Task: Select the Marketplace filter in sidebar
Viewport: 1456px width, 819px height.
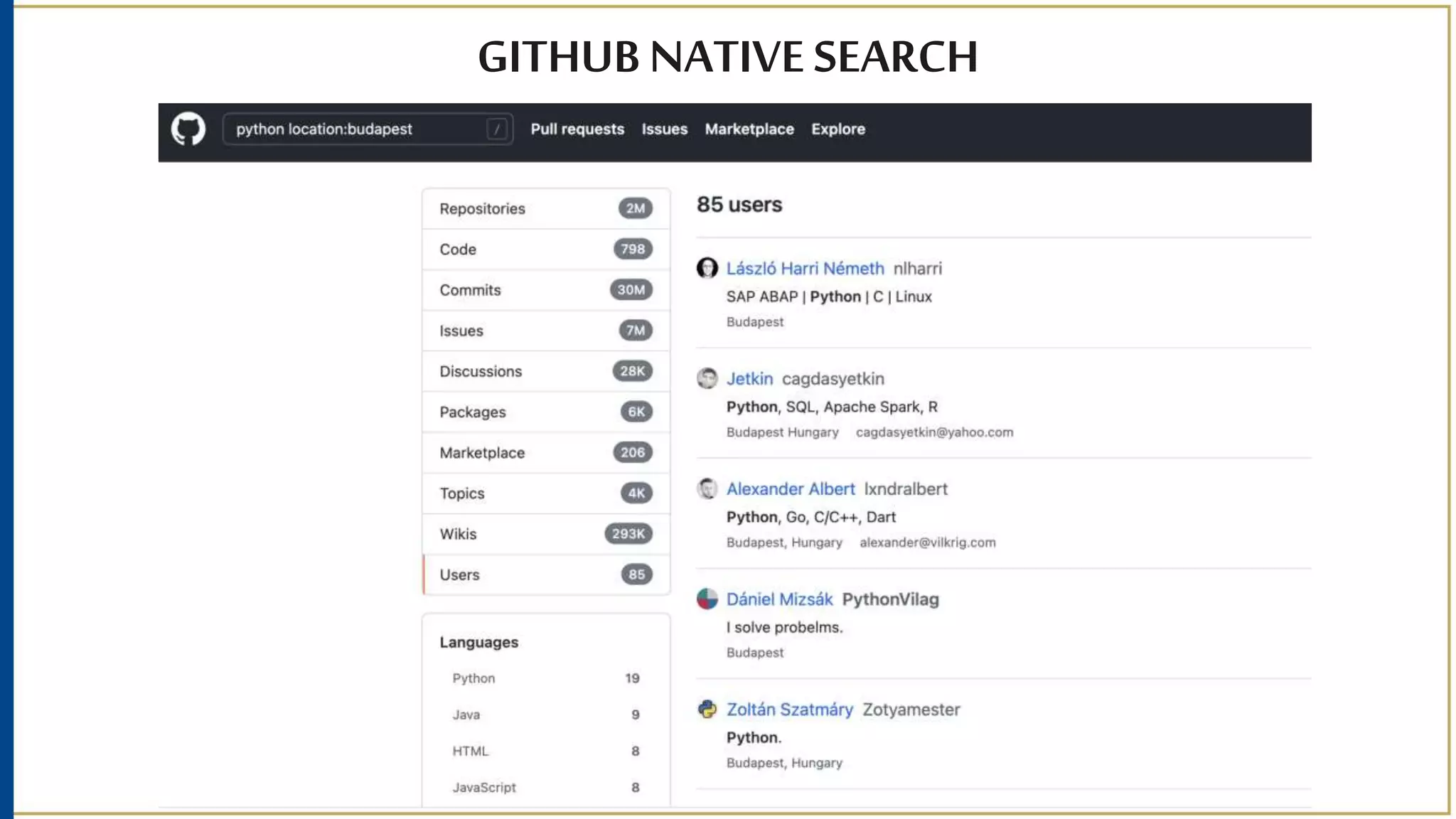Action: pyautogui.click(x=546, y=453)
